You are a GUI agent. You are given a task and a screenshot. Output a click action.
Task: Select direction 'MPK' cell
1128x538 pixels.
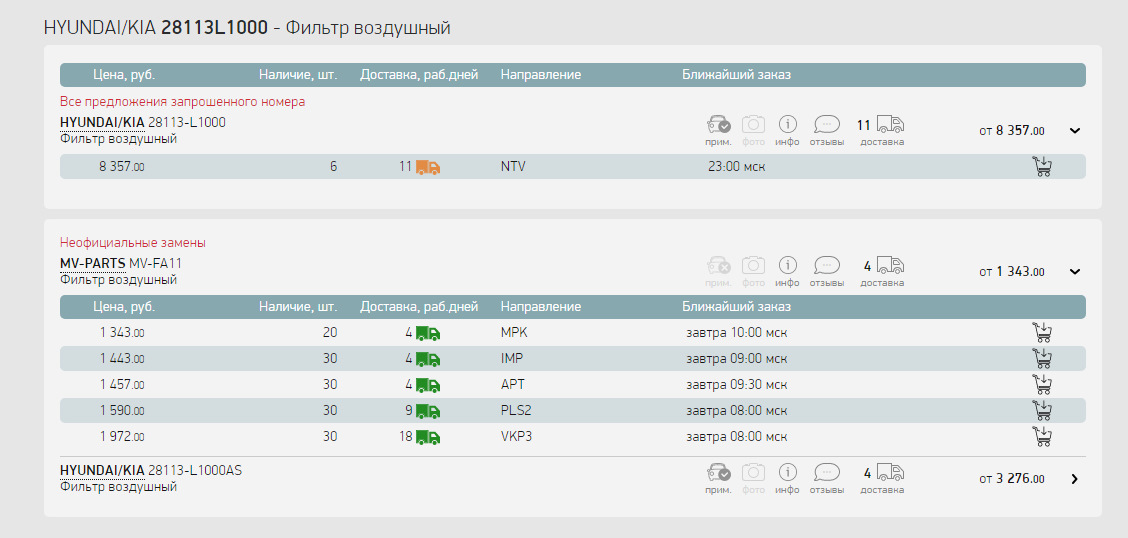point(514,333)
